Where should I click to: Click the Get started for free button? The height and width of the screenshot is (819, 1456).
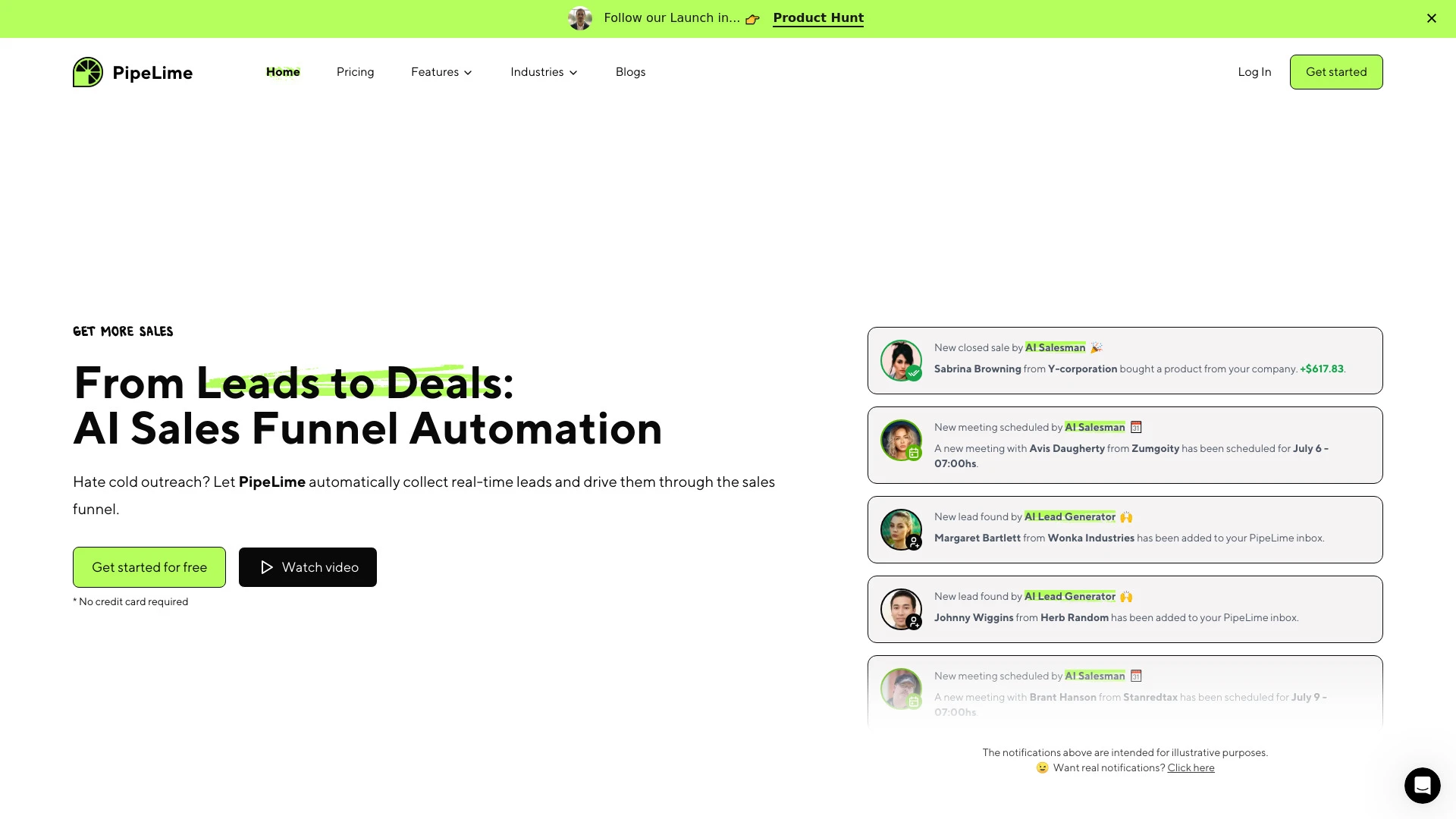click(149, 567)
